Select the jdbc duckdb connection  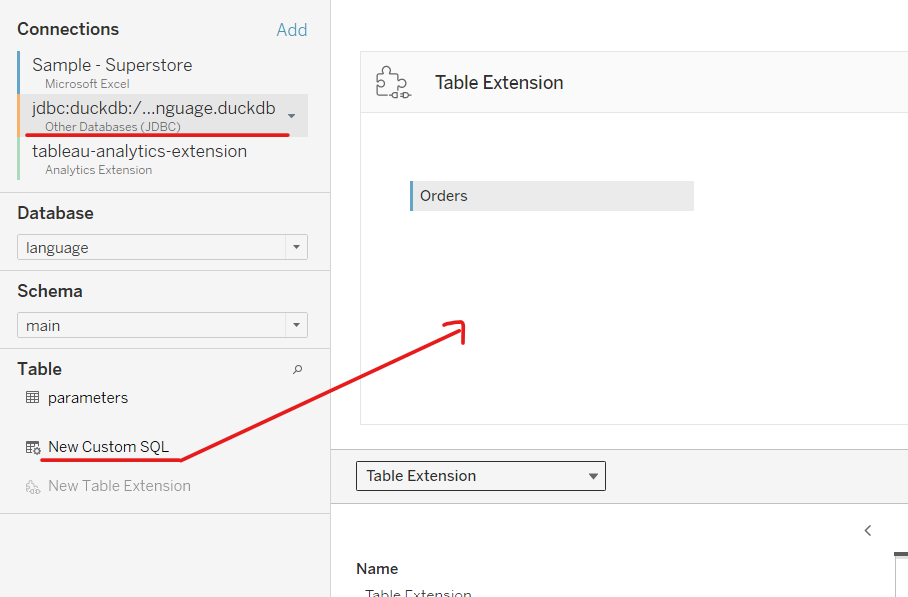point(152,109)
